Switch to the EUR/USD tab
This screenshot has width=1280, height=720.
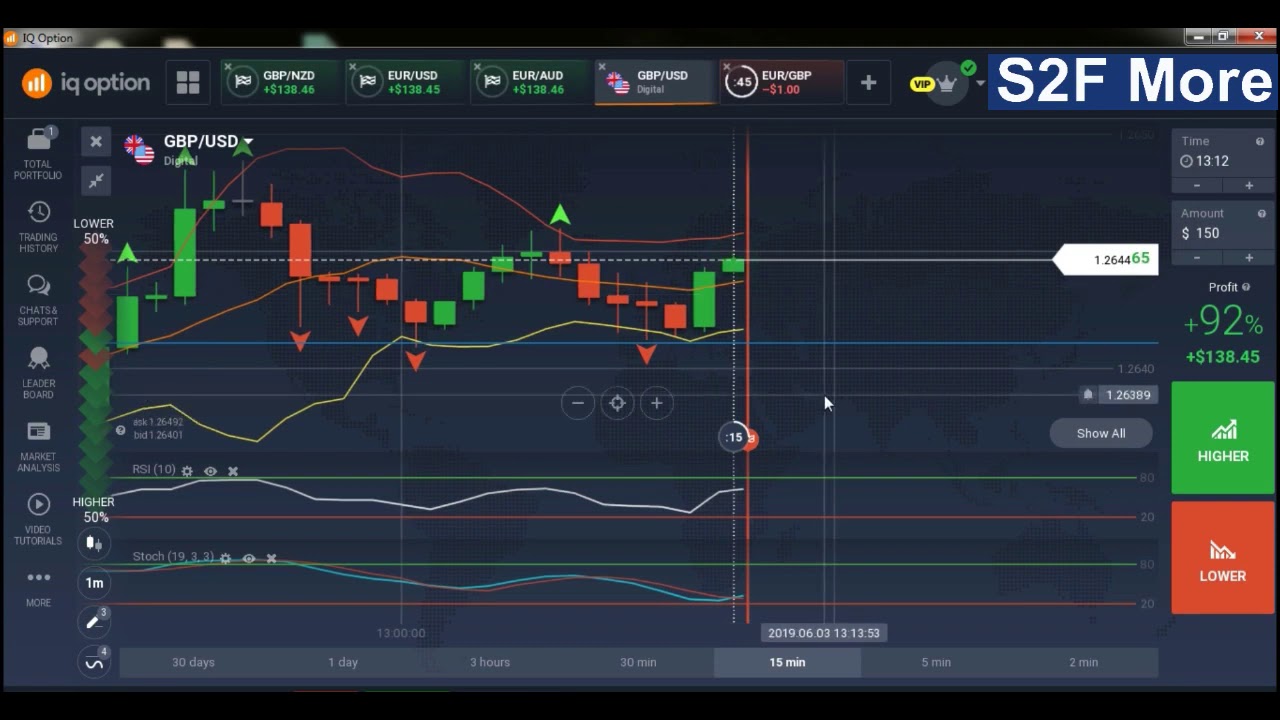click(x=405, y=83)
